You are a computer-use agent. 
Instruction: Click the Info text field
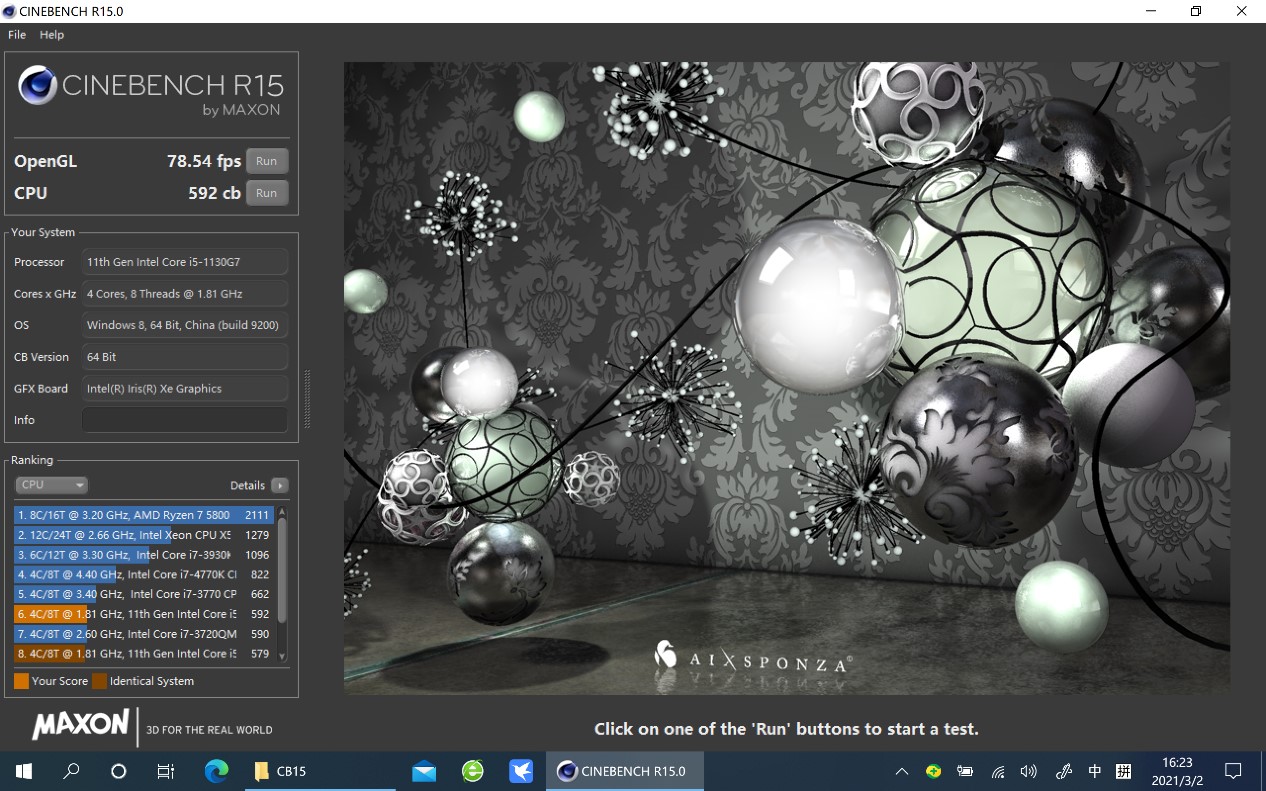click(x=185, y=420)
